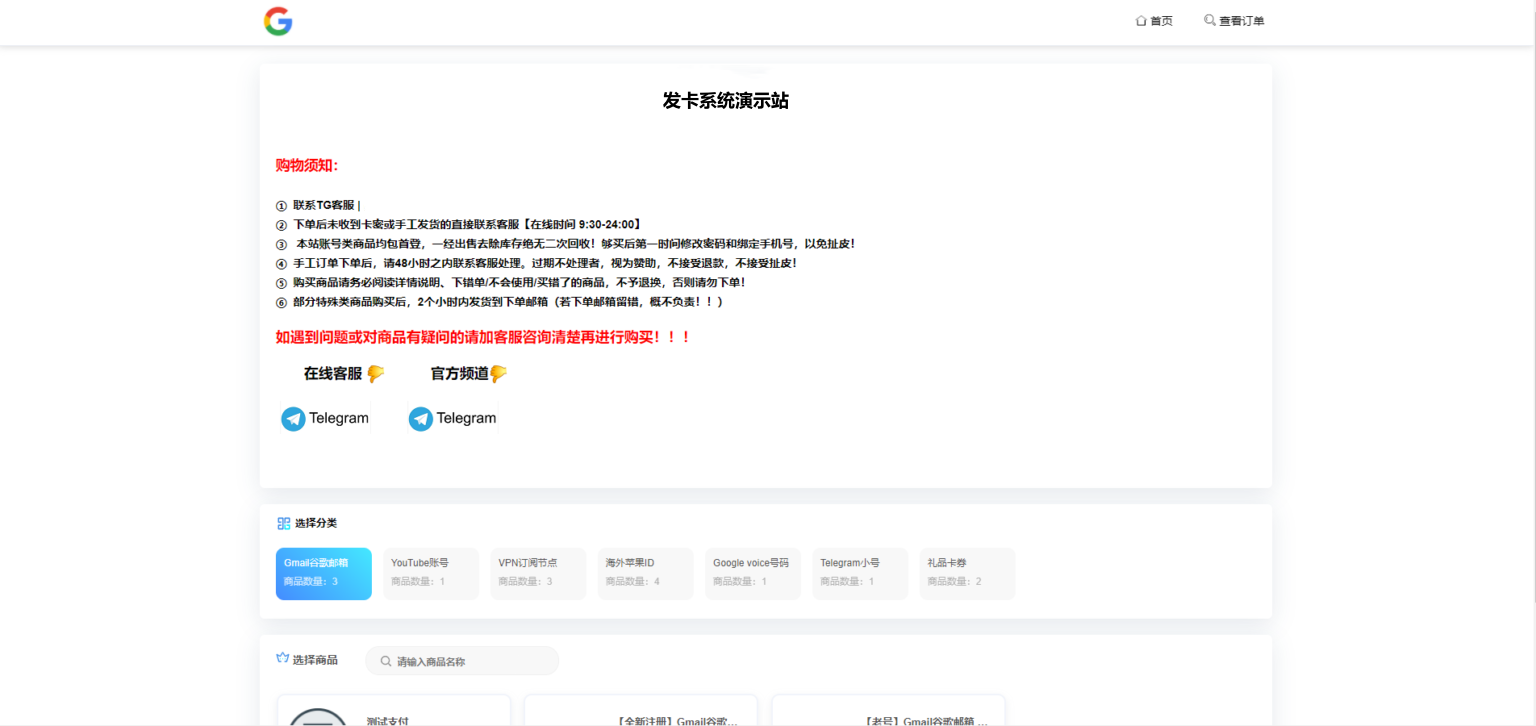This screenshot has height=726, width=1536.
Task: Click the grid icon beside 选择分类
Action: coord(284,523)
